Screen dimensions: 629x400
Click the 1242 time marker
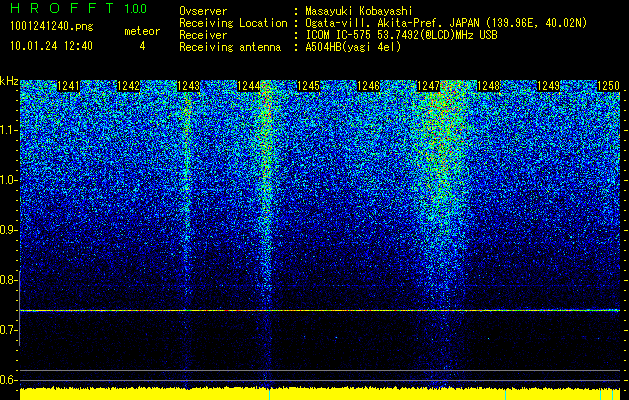click(128, 86)
